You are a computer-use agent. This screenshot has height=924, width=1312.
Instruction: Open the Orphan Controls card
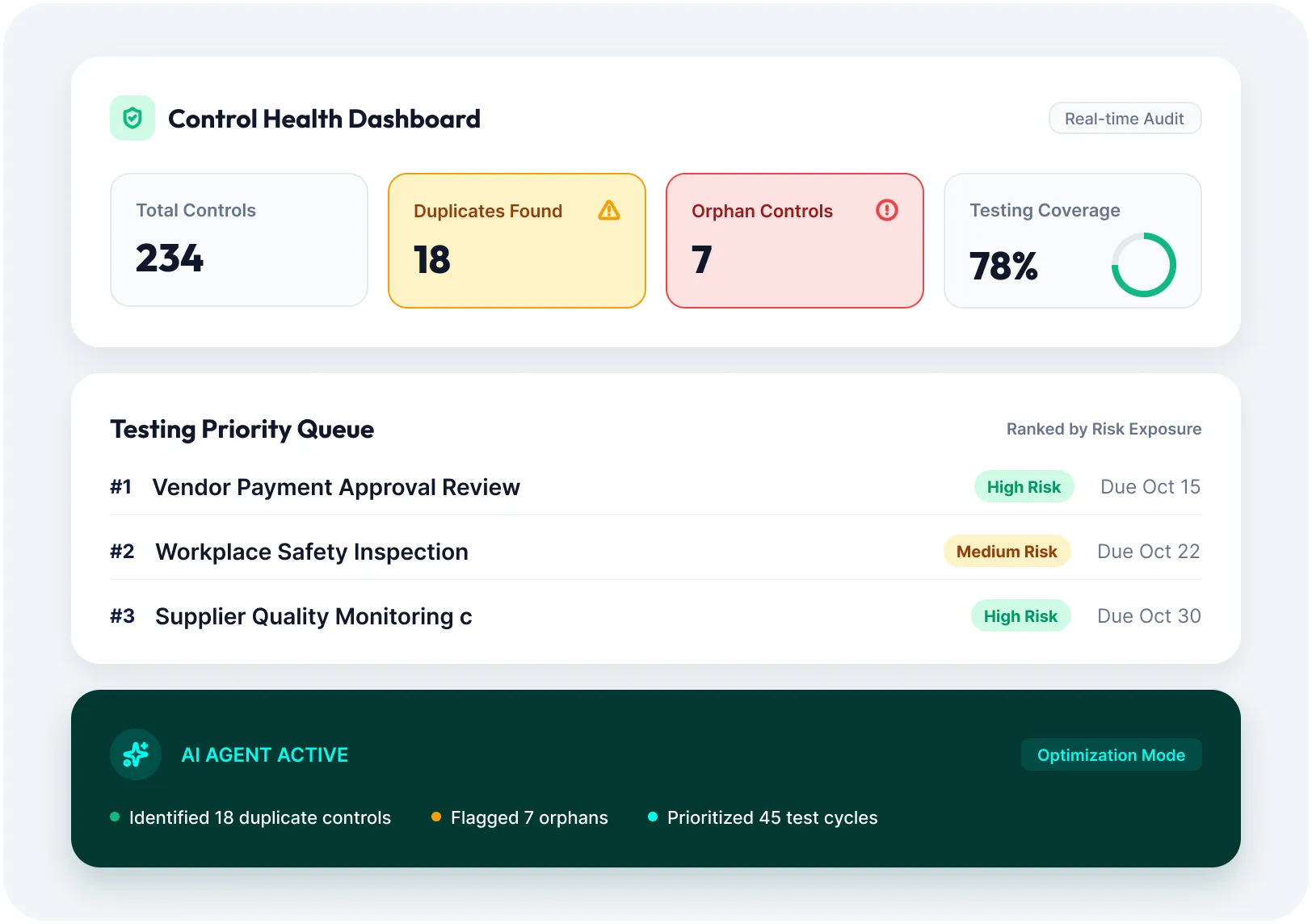(795, 241)
